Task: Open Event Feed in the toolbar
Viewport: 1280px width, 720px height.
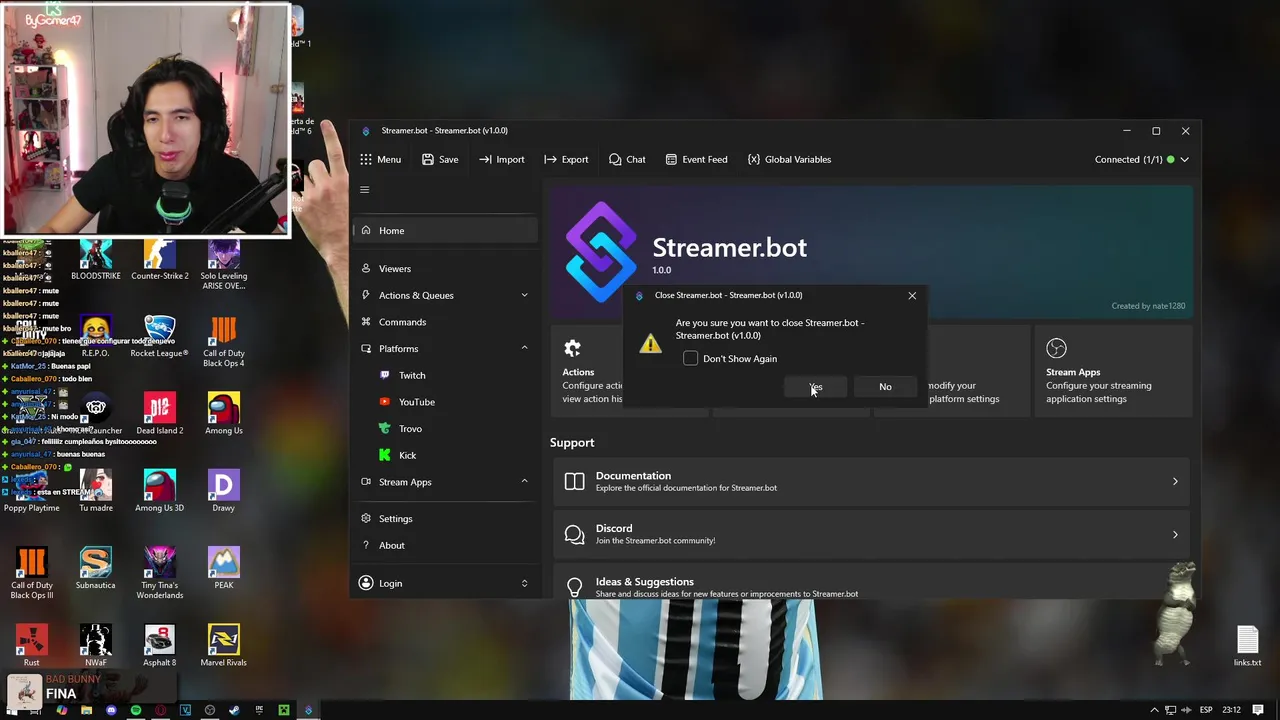Action: [696, 159]
